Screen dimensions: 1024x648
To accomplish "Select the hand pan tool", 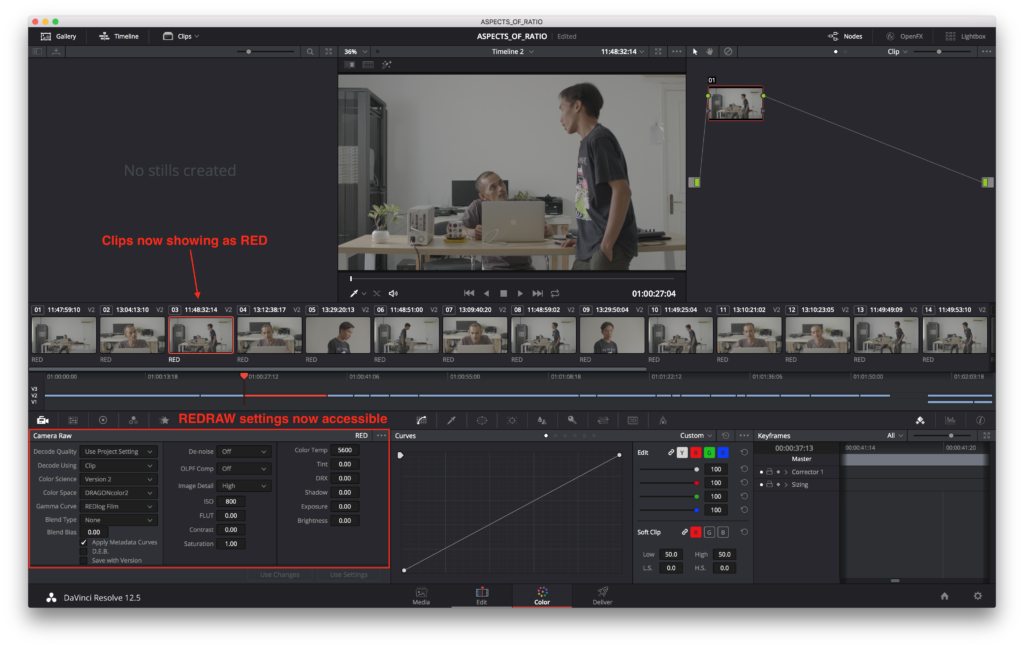I will point(711,52).
